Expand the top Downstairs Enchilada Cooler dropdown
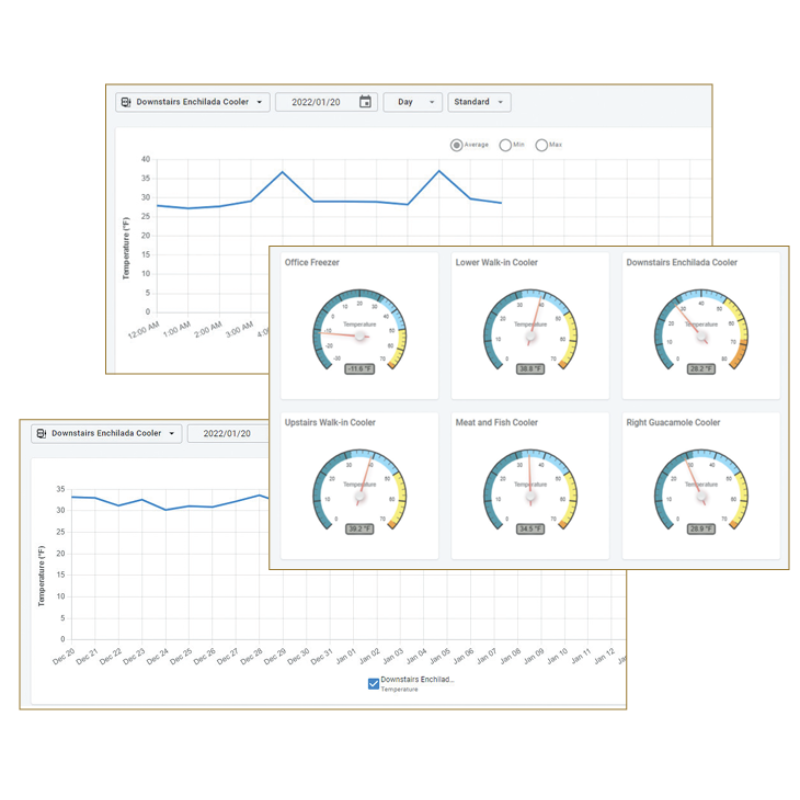The width and height of the screenshot is (800, 800). (260, 102)
